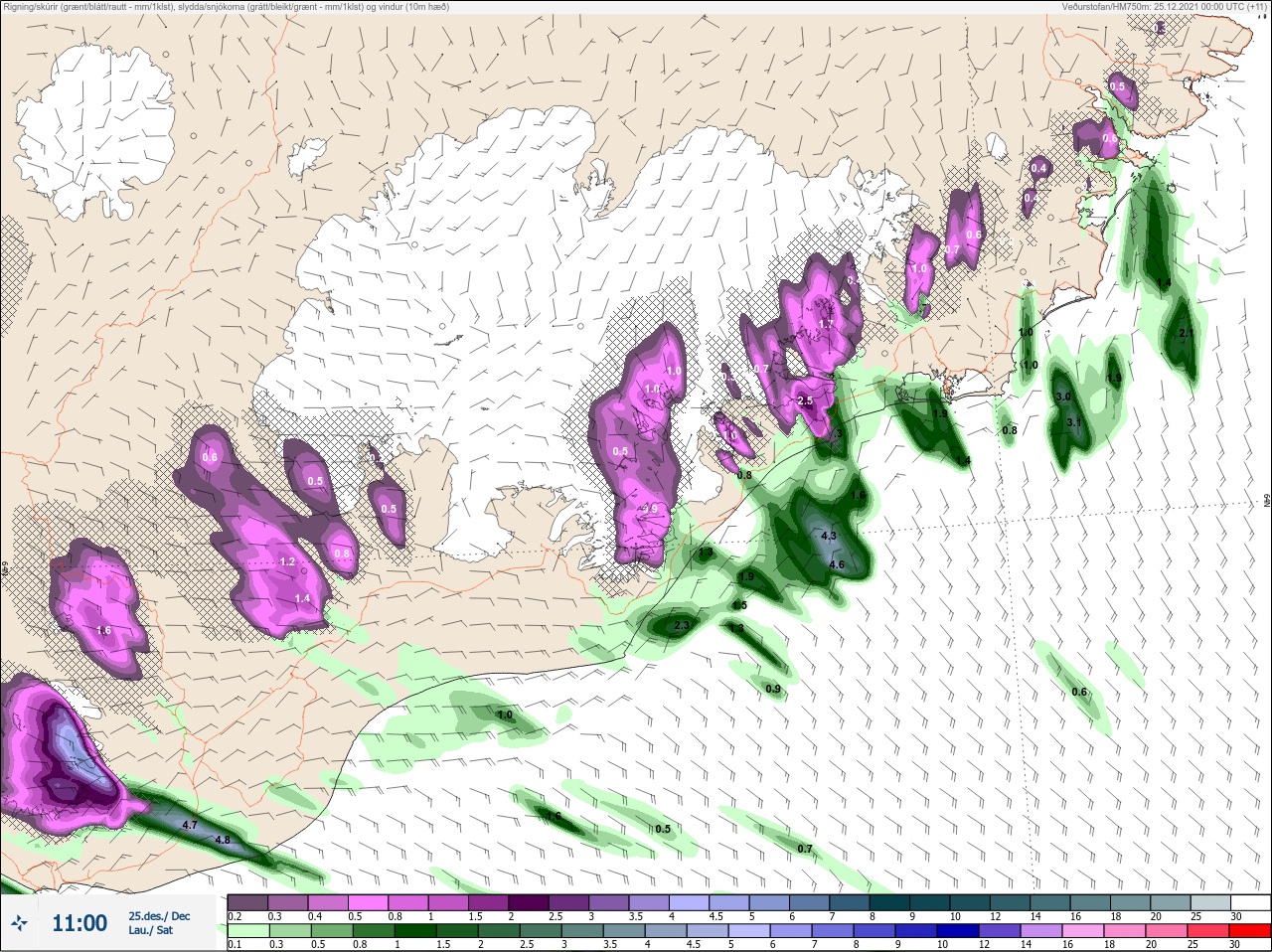
Task: Click the '25.des./ Dec' date text
Action: tap(159, 916)
